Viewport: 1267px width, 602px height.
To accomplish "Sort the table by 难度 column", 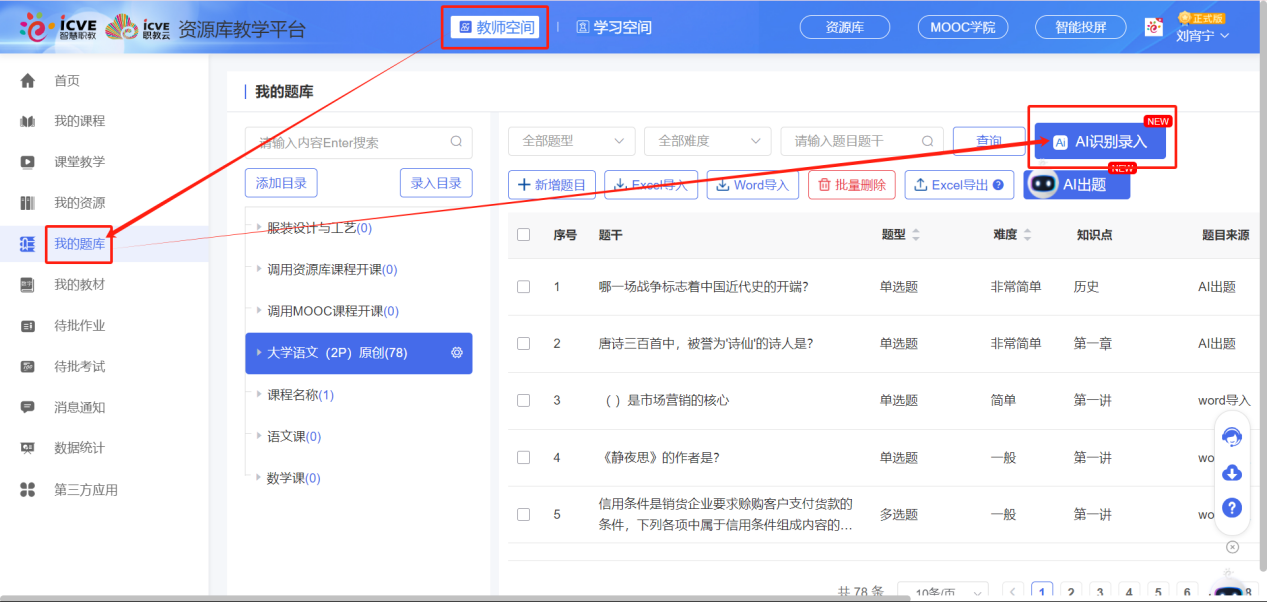I will coord(1027,235).
